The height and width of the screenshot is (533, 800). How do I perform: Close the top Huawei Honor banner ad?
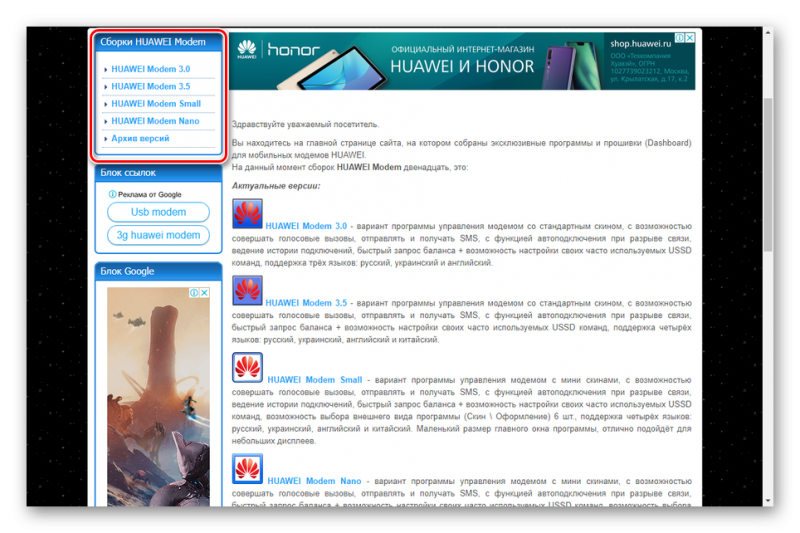pyautogui.click(x=690, y=38)
